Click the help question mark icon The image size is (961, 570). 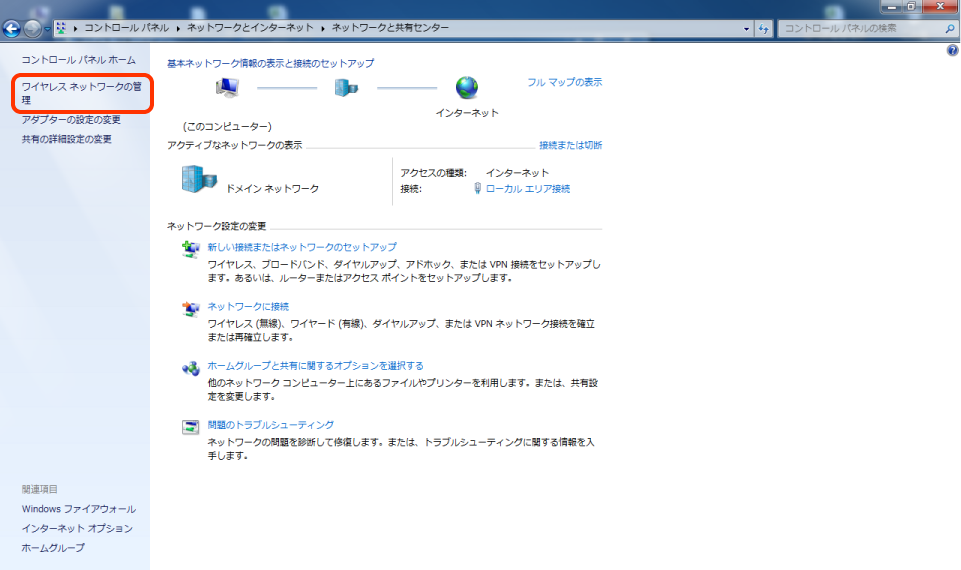[x=952, y=50]
